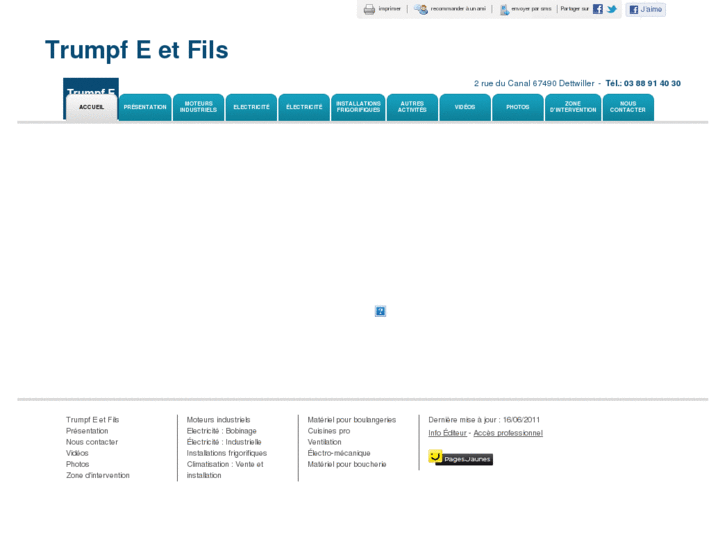Open footer link Matériel pour boulangeries
727x545 pixels.
[x=351, y=420]
